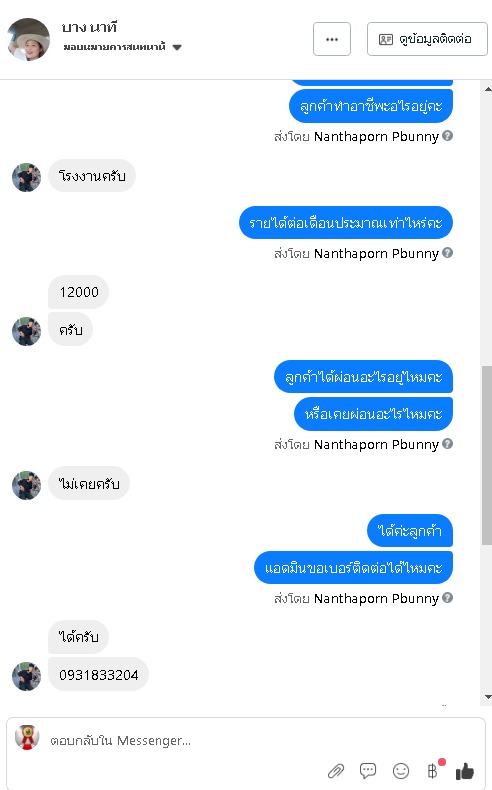Open the emoji picker smiley icon
Viewport: 492px width, 790px height.
click(x=401, y=771)
